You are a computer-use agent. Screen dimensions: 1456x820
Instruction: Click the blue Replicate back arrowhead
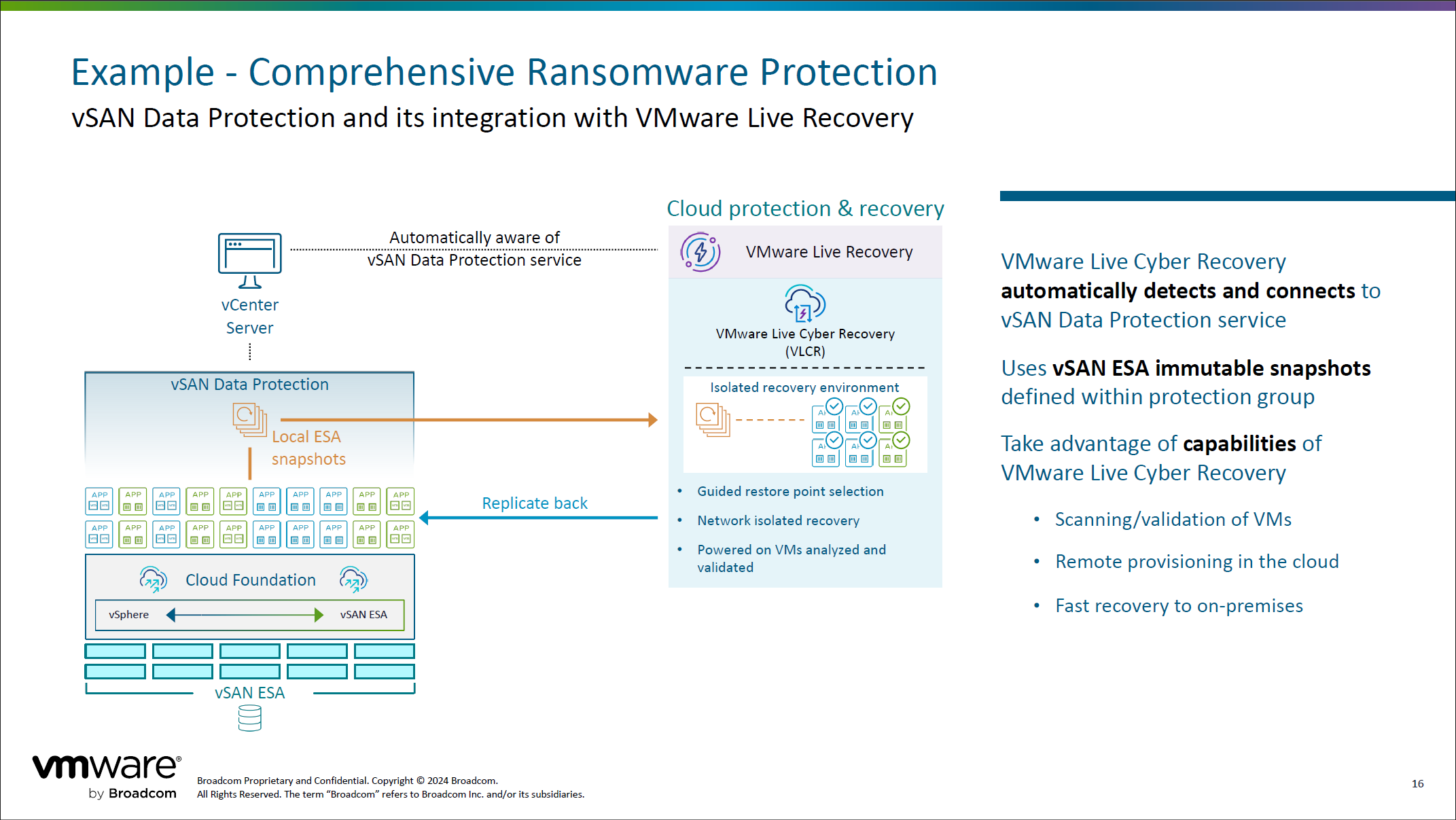(x=425, y=518)
